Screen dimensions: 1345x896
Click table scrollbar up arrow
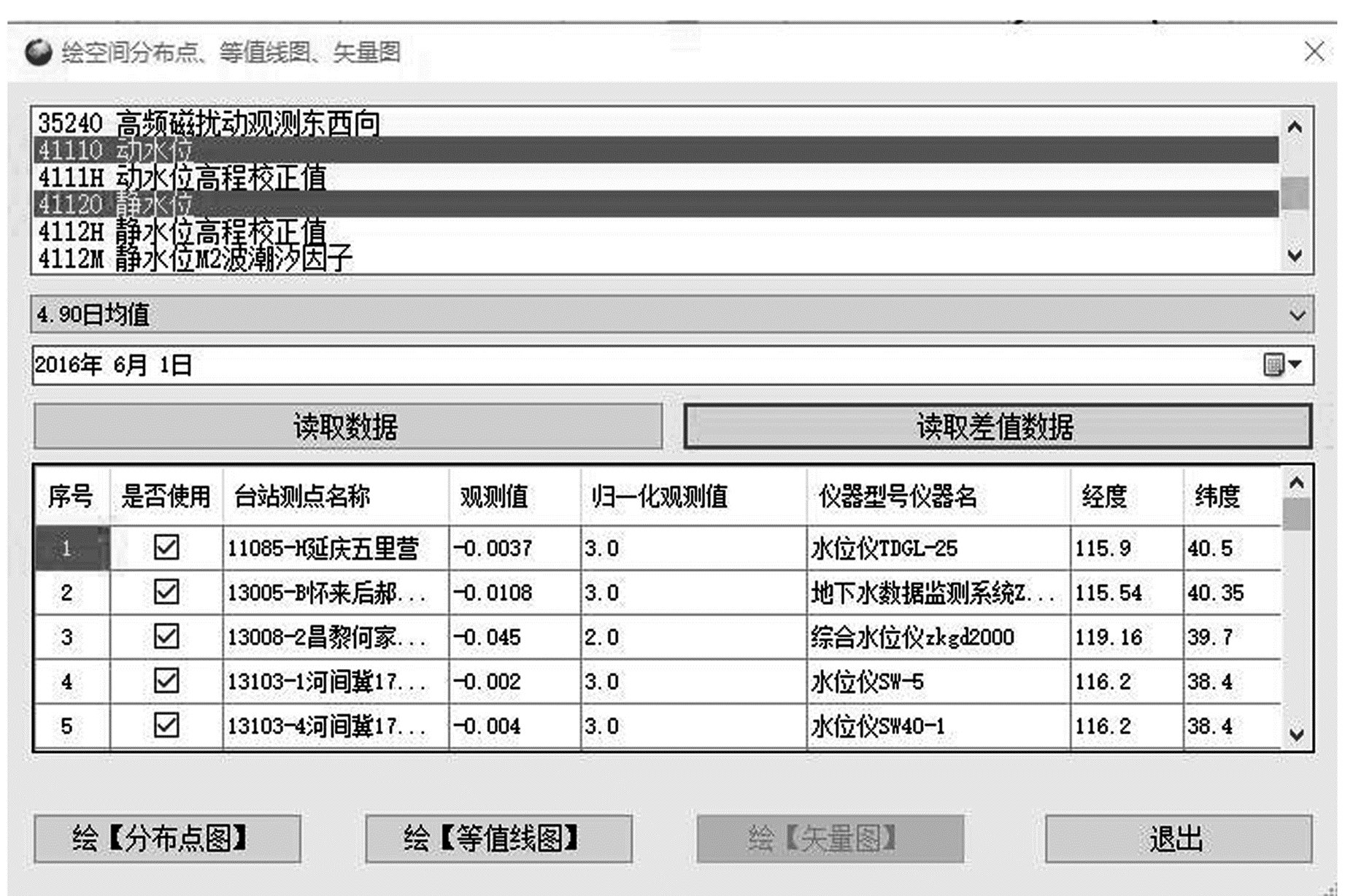[1296, 483]
